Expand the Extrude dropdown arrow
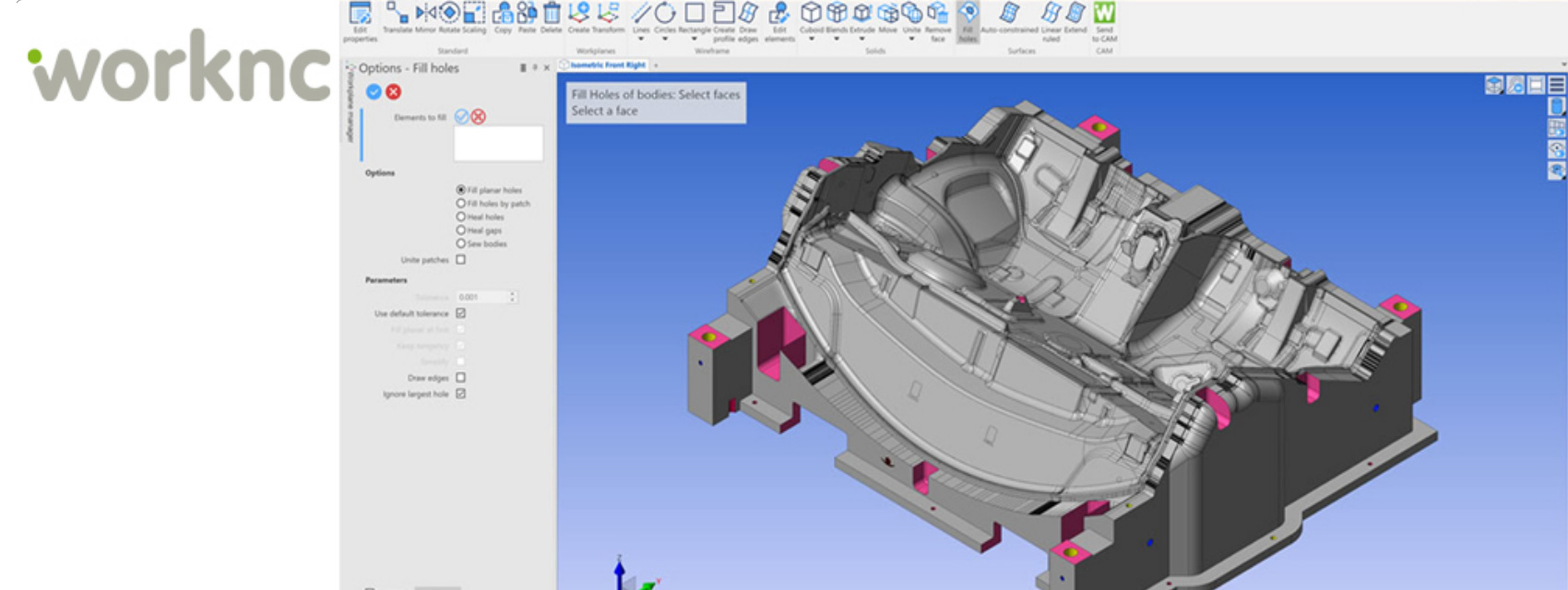This screenshot has width=1568, height=590. pyautogui.click(x=862, y=40)
